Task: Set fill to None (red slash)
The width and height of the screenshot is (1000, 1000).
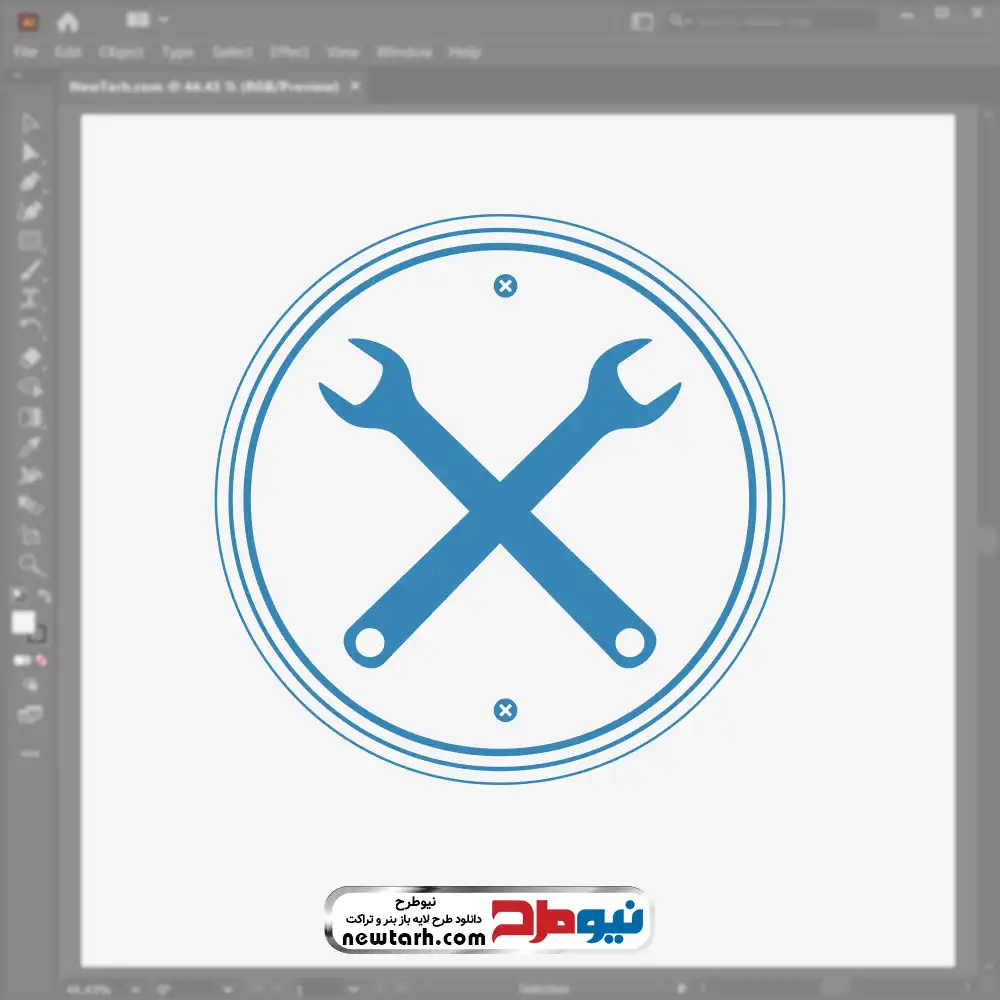Action: click(42, 661)
